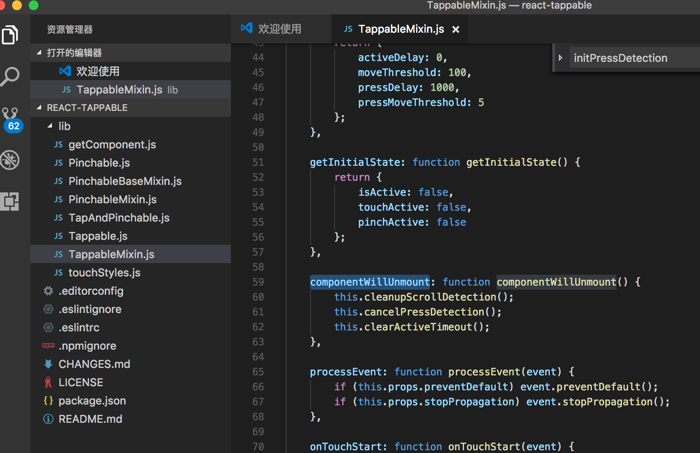700x453 pixels.
Task: Click the 资源管理器 panel title
Action: click(x=70, y=29)
